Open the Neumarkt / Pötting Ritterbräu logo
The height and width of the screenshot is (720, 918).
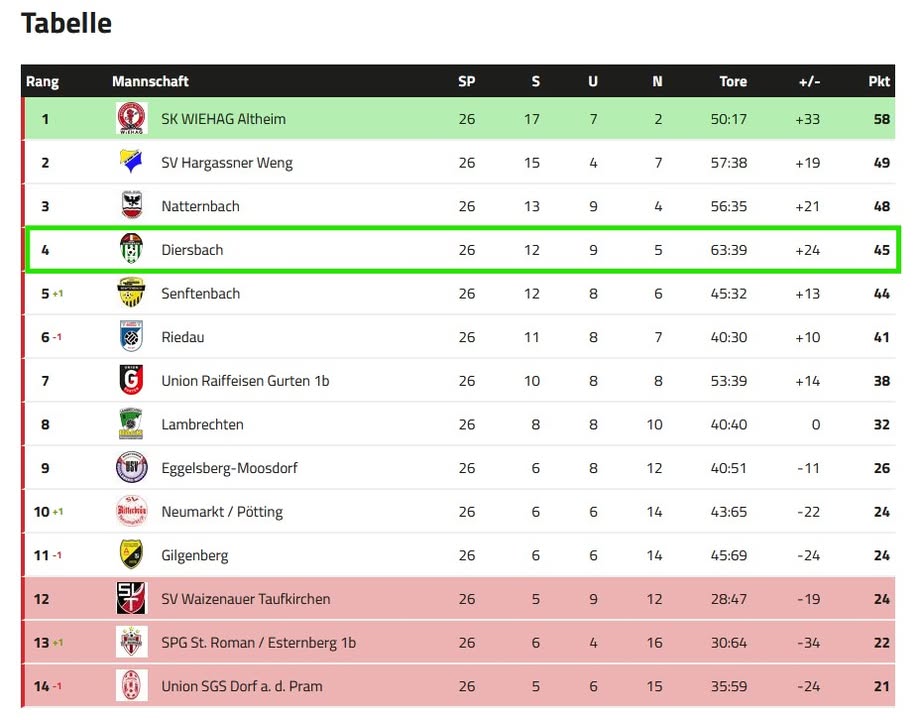132,511
